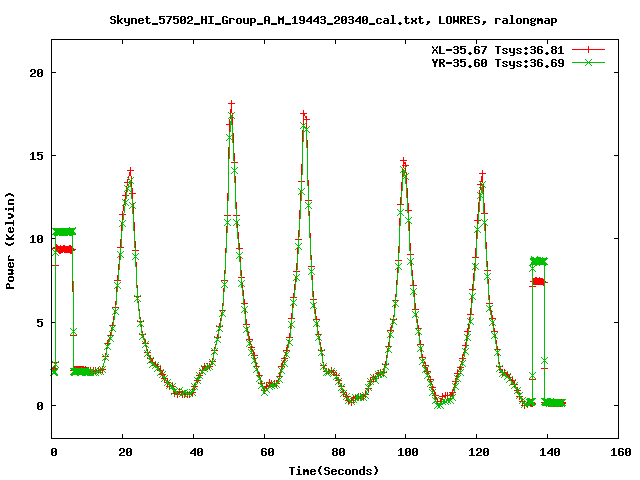Click the y-axis tick label 15
Screen dimensions: 640x480
(x=37, y=156)
